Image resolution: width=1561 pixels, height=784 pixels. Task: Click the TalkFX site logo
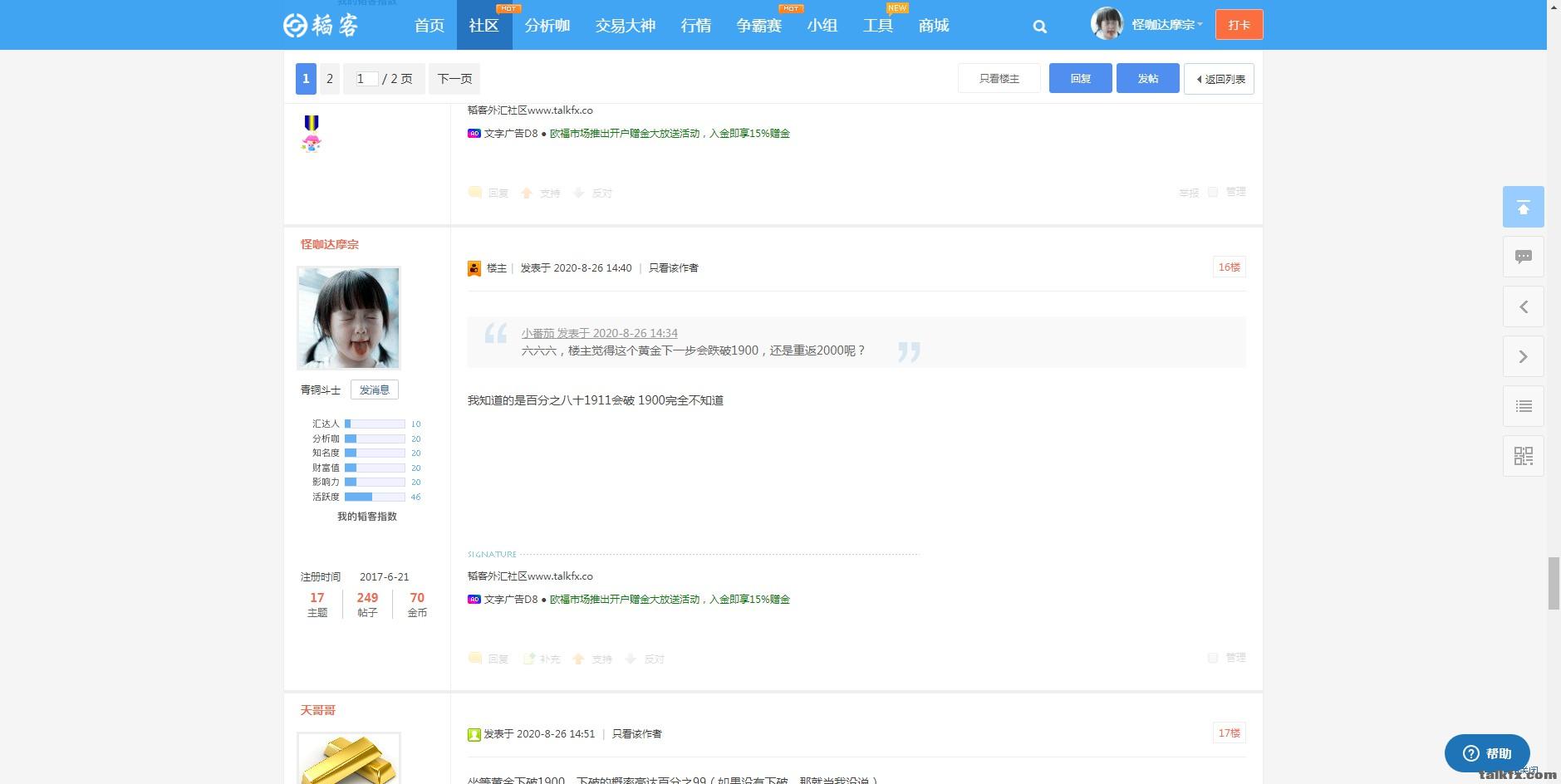click(x=321, y=25)
